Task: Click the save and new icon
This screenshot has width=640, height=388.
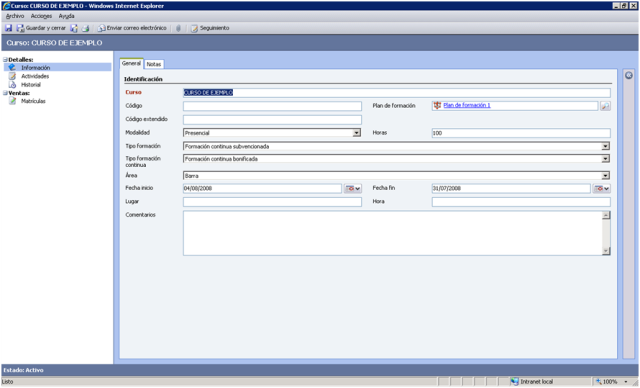Action: point(74,28)
